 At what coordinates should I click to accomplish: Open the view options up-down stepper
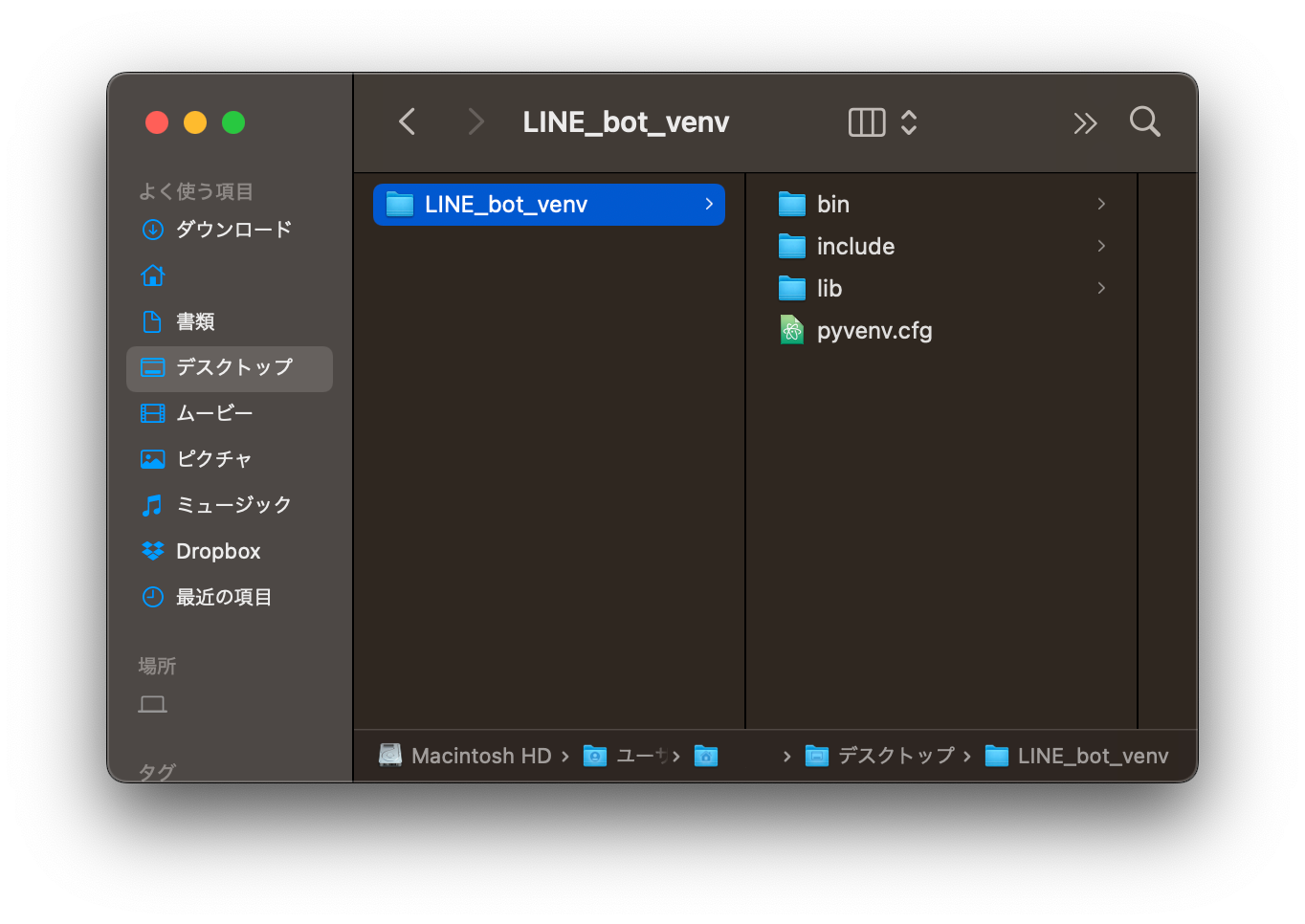click(x=909, y=122)
